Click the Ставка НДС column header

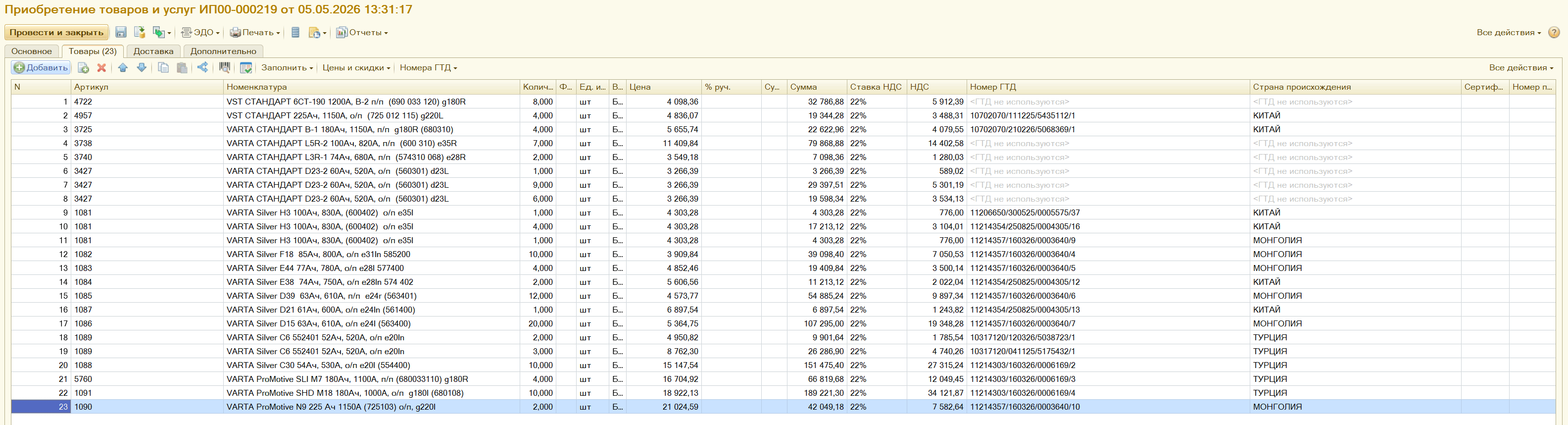(x=877, y=87)
